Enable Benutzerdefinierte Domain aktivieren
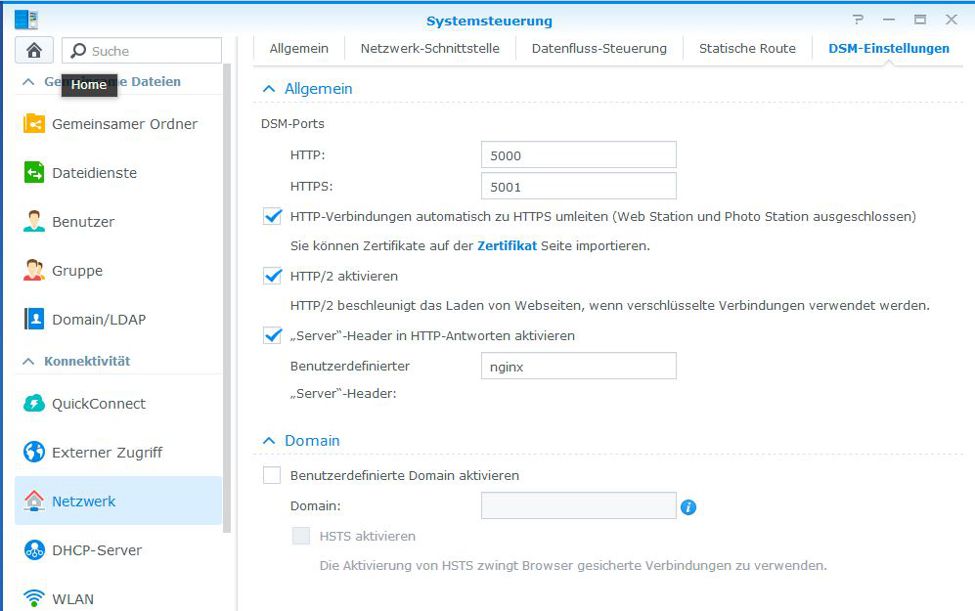Viewport: 975px width, 611px height. tap(271, 476)
